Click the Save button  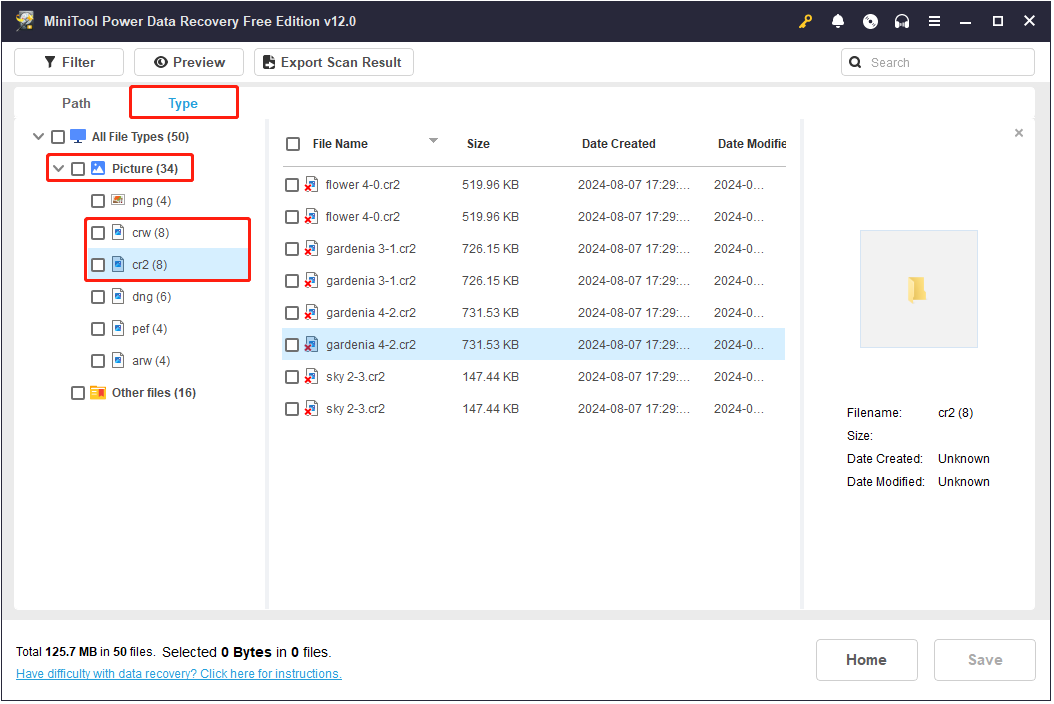(985, 660)
